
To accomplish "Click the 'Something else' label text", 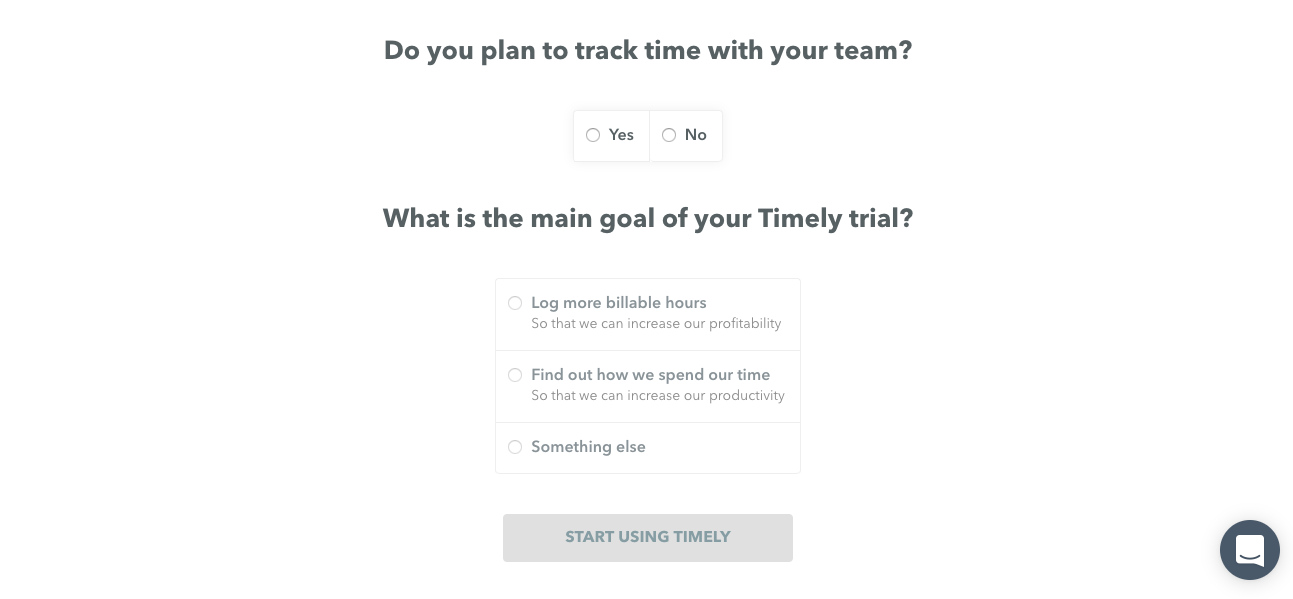I will click(x=588, y=447).
